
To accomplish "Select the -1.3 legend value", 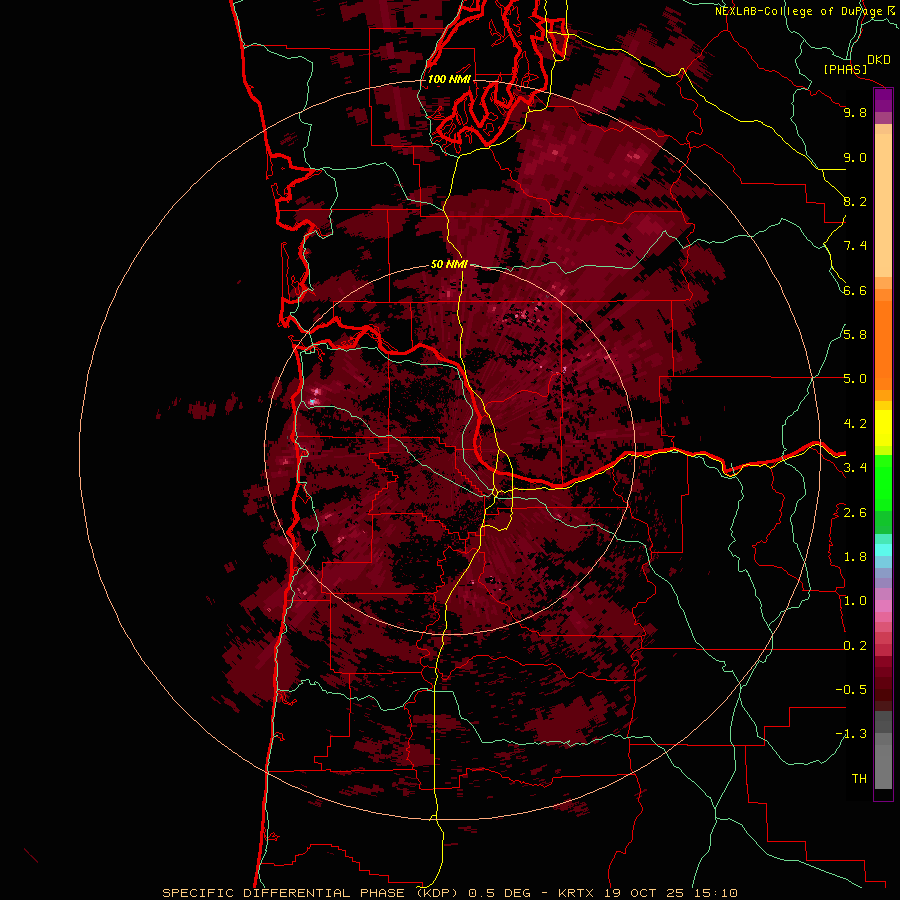I will coord(851,734).
